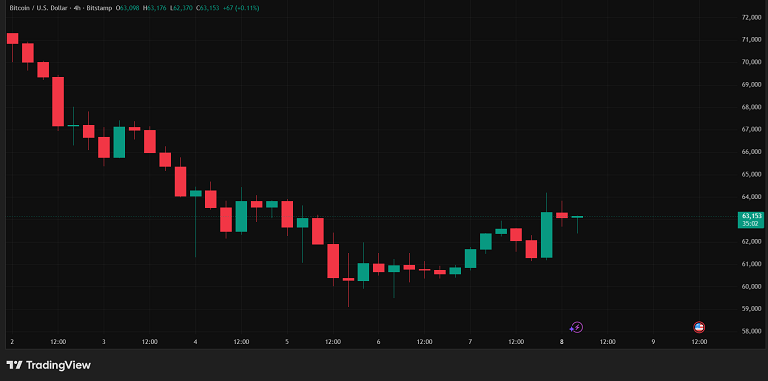Viewport: 768px width, 381px height.
Task: Select the first red candle at date 2
Action: pos(12,38)
